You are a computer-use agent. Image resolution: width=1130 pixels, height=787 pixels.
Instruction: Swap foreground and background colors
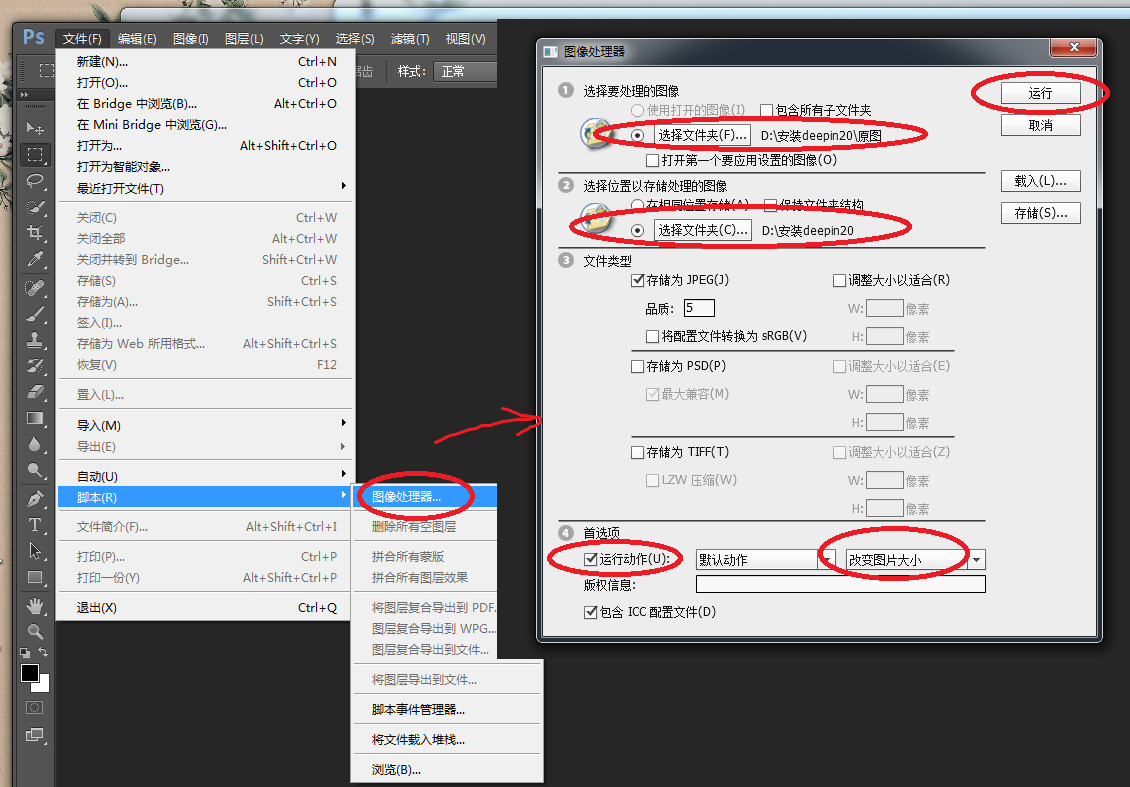pyautogui.click(x=43, y=652)
